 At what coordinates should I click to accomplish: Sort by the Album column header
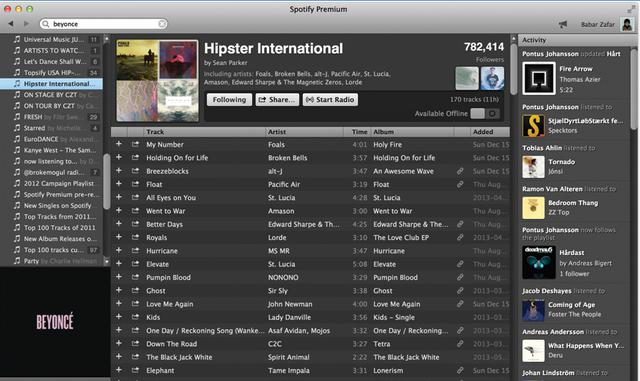(x=412, y=132)
